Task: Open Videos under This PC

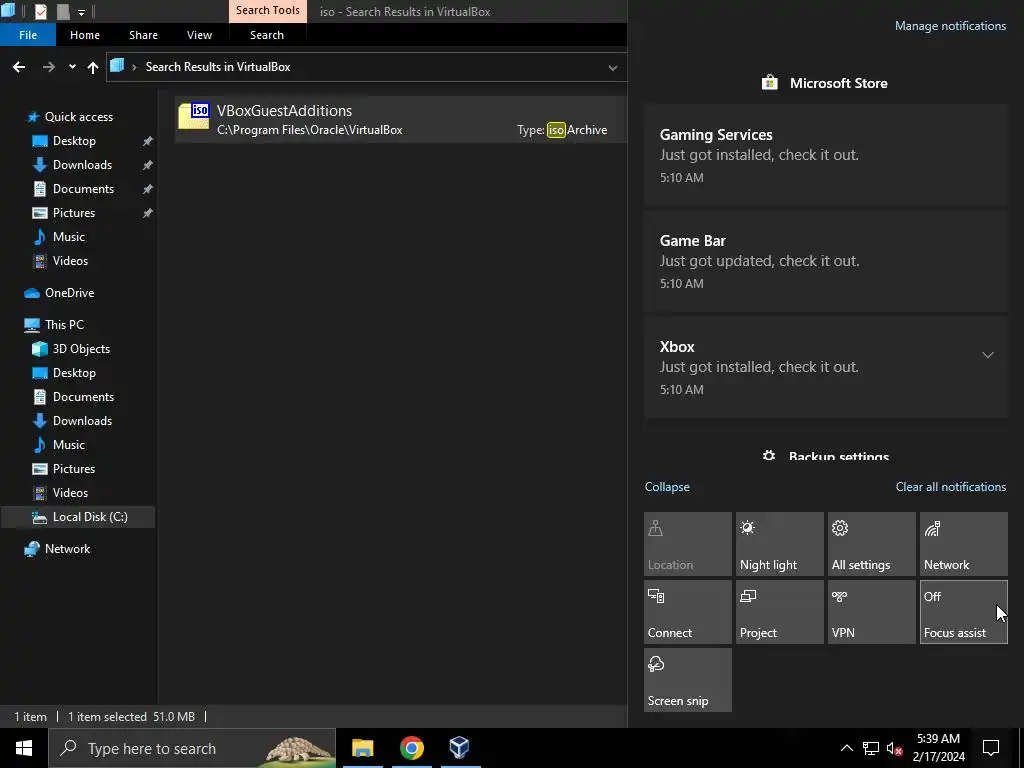Action: click(x=70, y=493)
